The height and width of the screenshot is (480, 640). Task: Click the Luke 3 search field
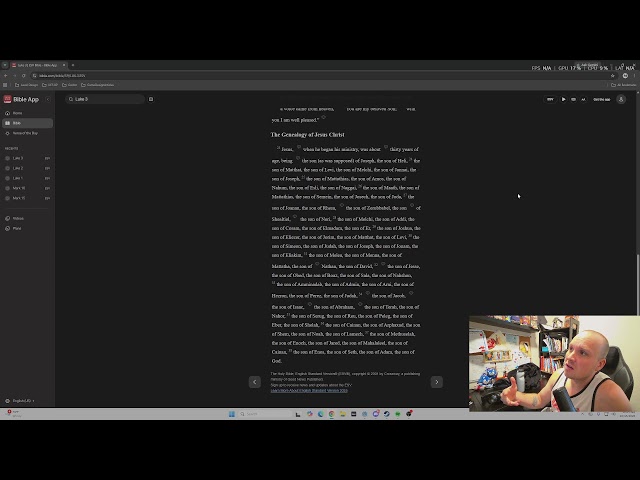(x=105, y=99)
